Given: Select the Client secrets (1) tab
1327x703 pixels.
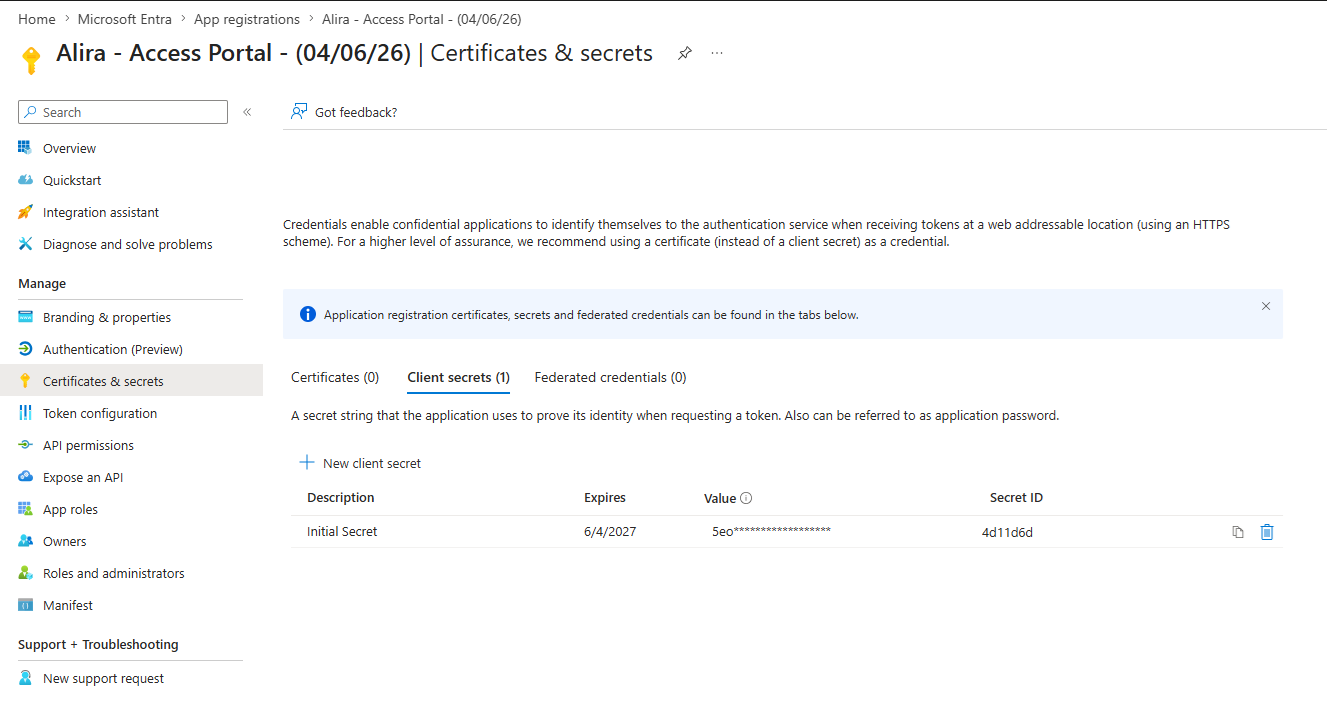Looking at the screenshot, I should [459, 377].
